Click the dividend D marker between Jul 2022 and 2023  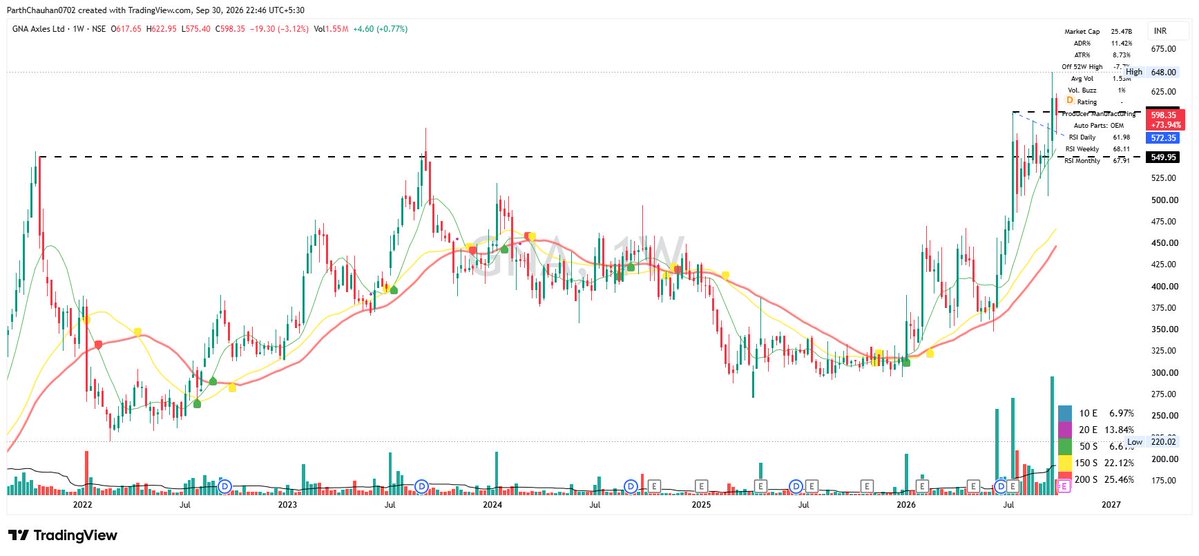[225, 486]
